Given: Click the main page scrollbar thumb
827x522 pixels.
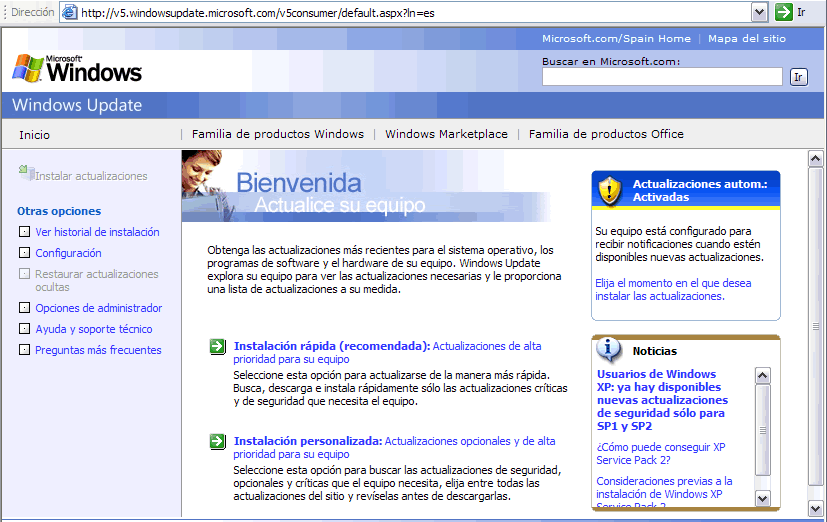Looking at the screenshot, I should coord(815,326).
